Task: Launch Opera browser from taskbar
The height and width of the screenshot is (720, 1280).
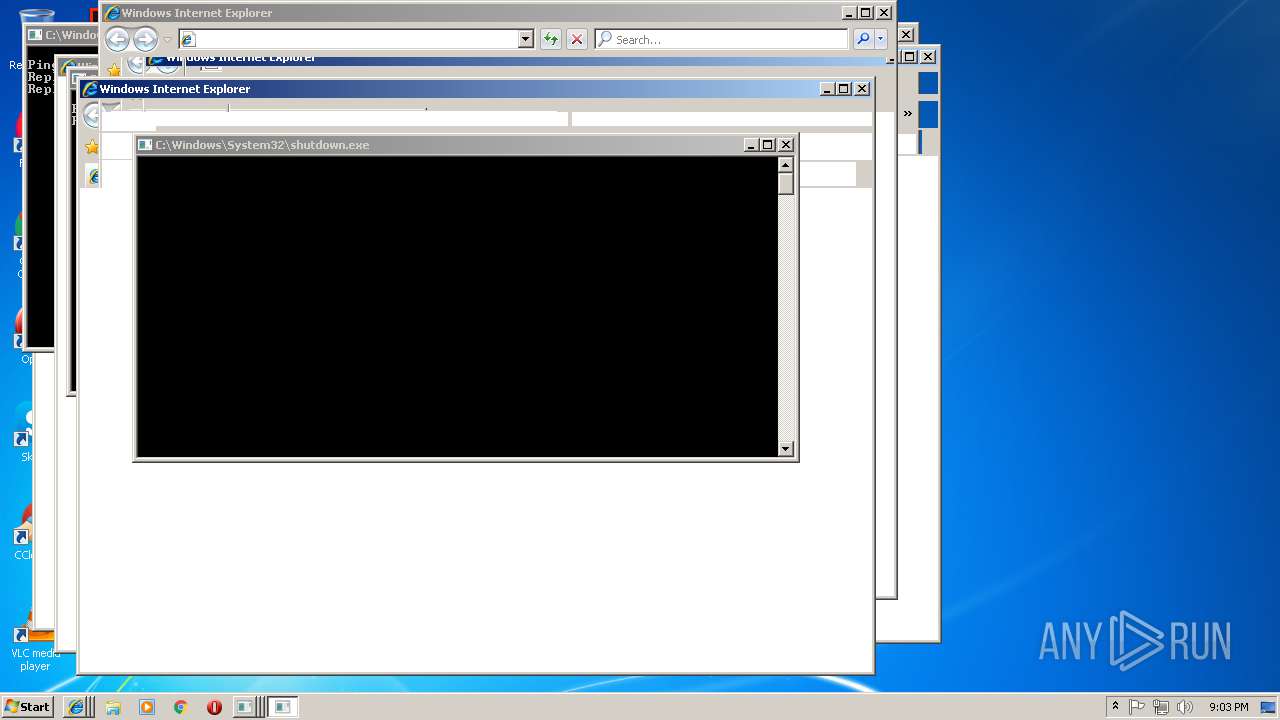Action: [x=214, y=707]
